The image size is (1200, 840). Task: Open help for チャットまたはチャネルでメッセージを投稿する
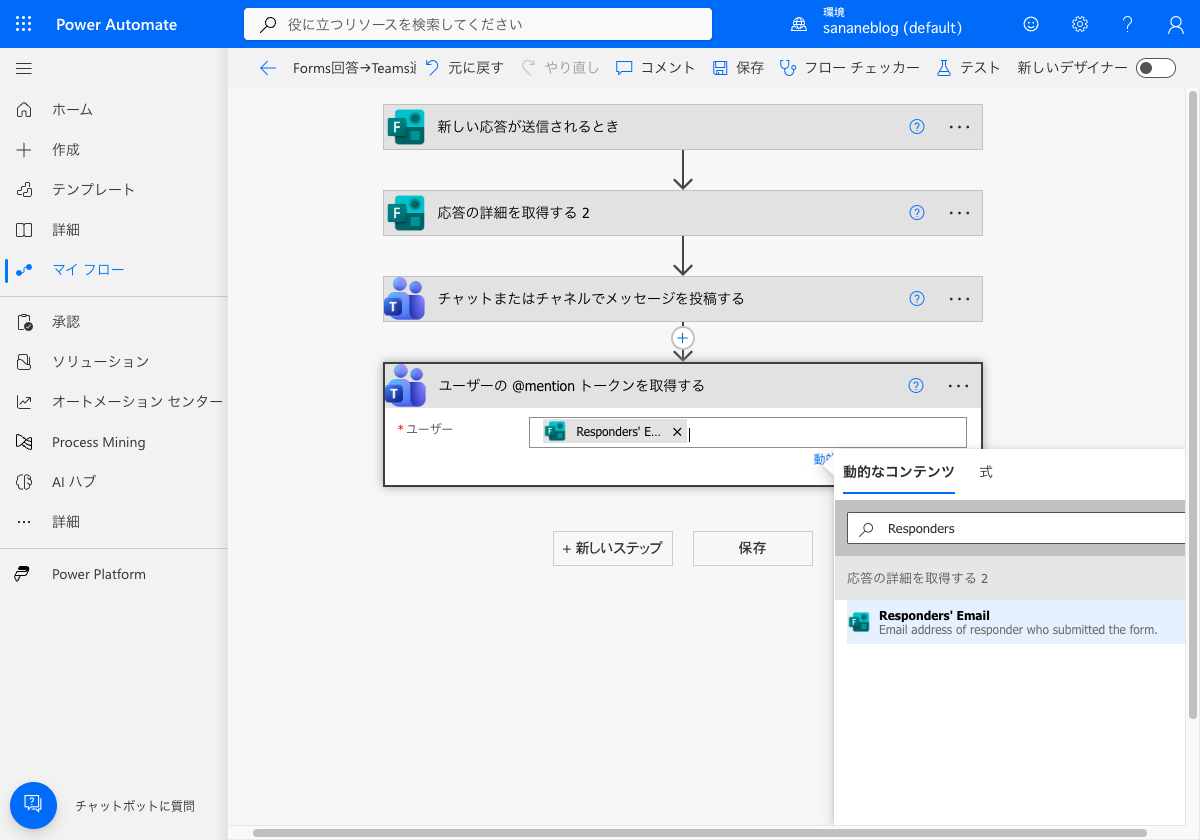[x=917, y=299]
